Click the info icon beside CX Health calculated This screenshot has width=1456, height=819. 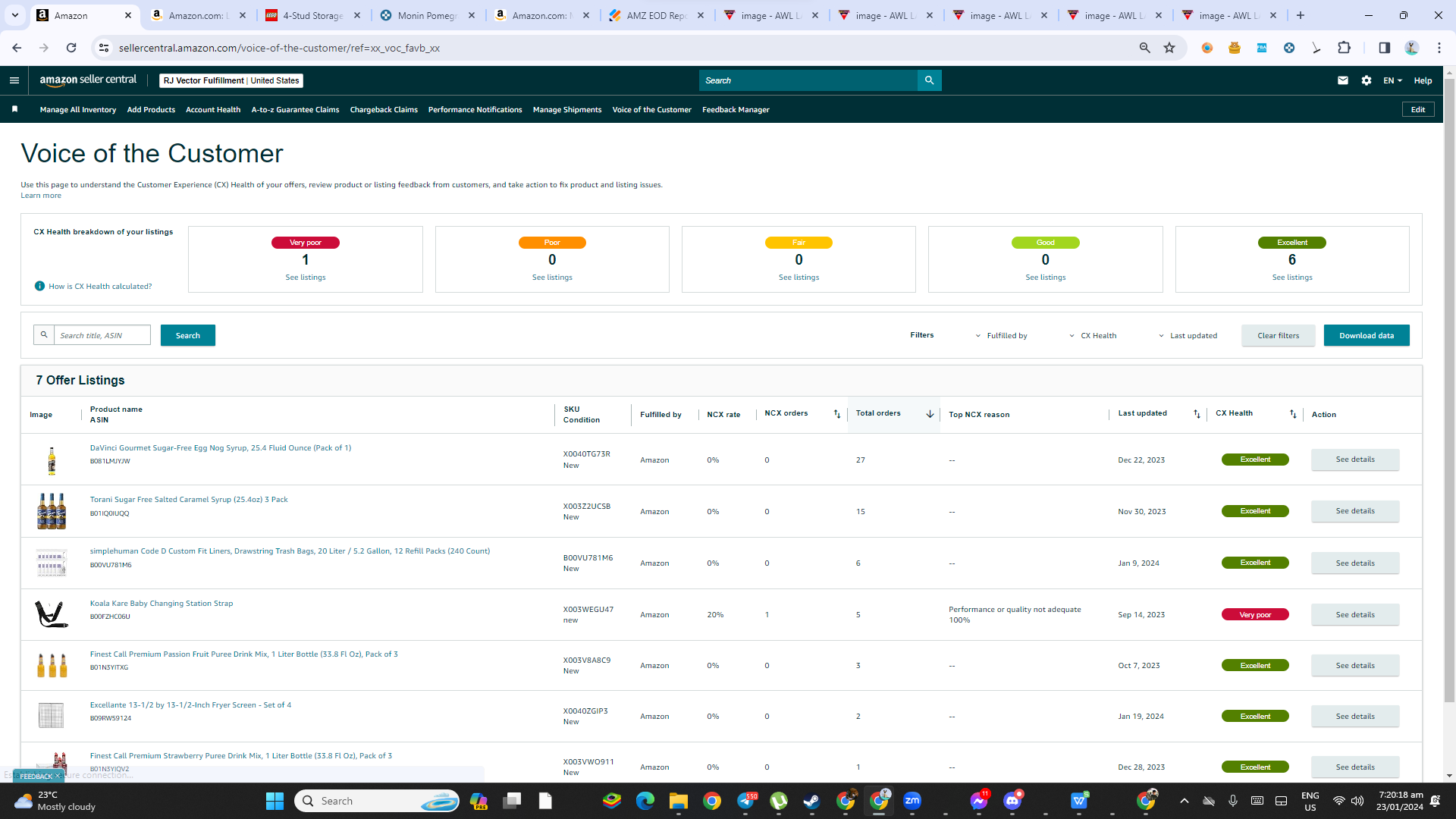[39, 286]
